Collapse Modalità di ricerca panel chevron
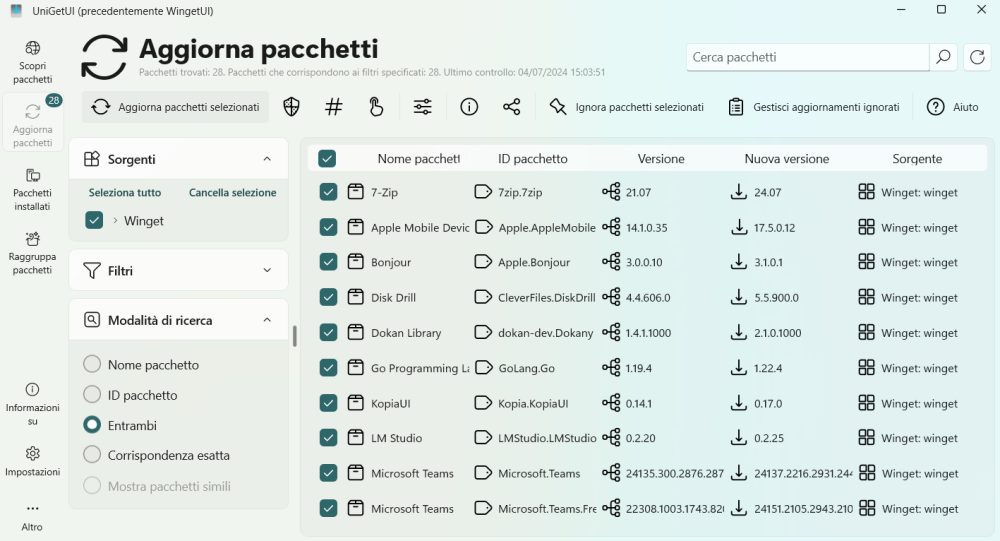 [x=267, y=320]
